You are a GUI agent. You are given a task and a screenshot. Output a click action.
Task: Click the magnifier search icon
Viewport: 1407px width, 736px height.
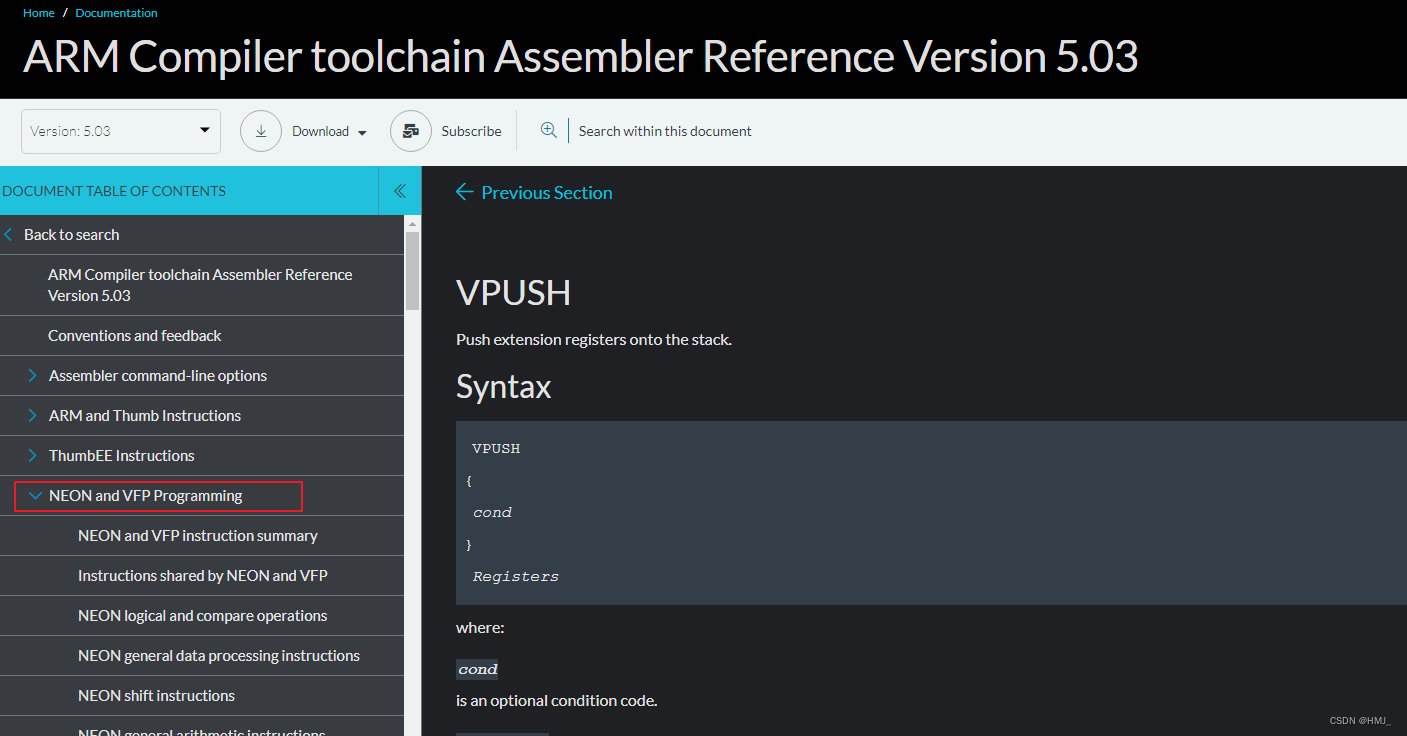pos(548,130)
